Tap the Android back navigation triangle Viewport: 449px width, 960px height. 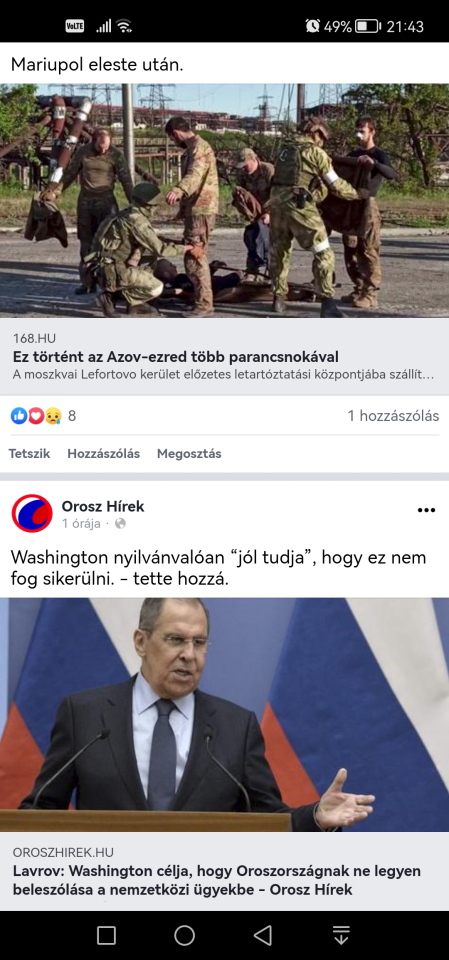pos(263,935)
